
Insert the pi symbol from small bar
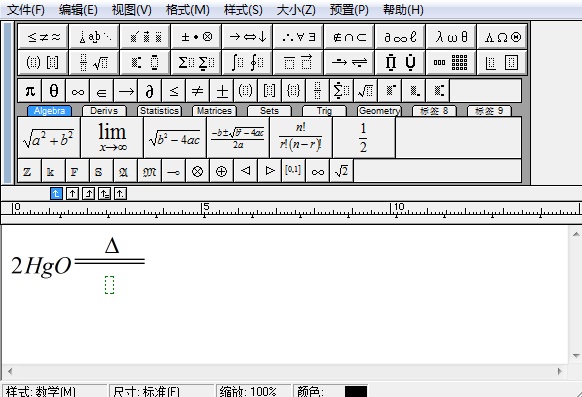coord(30,91)
